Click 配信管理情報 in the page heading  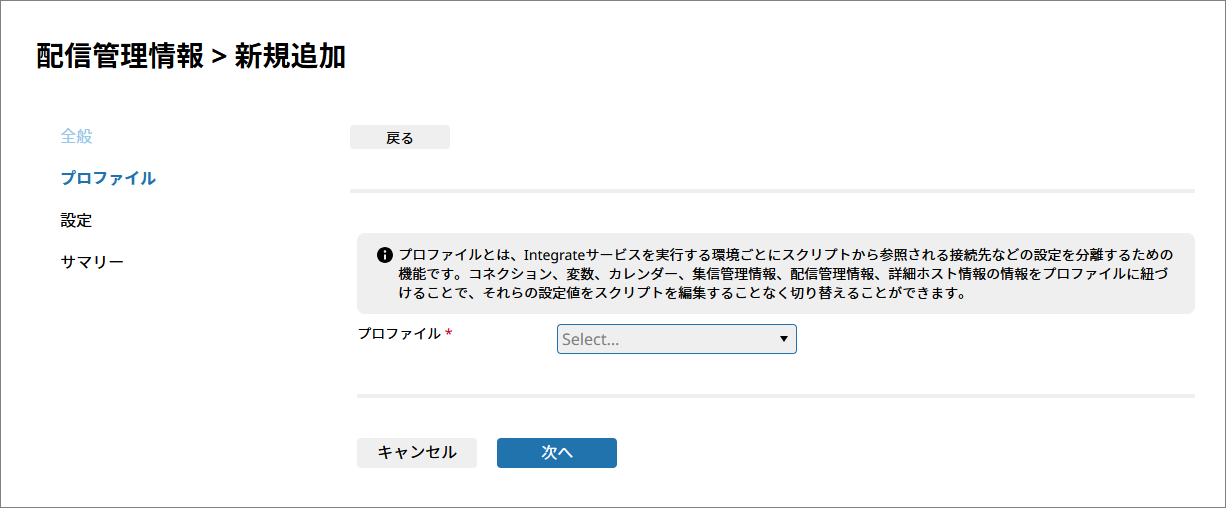[120, 56]
